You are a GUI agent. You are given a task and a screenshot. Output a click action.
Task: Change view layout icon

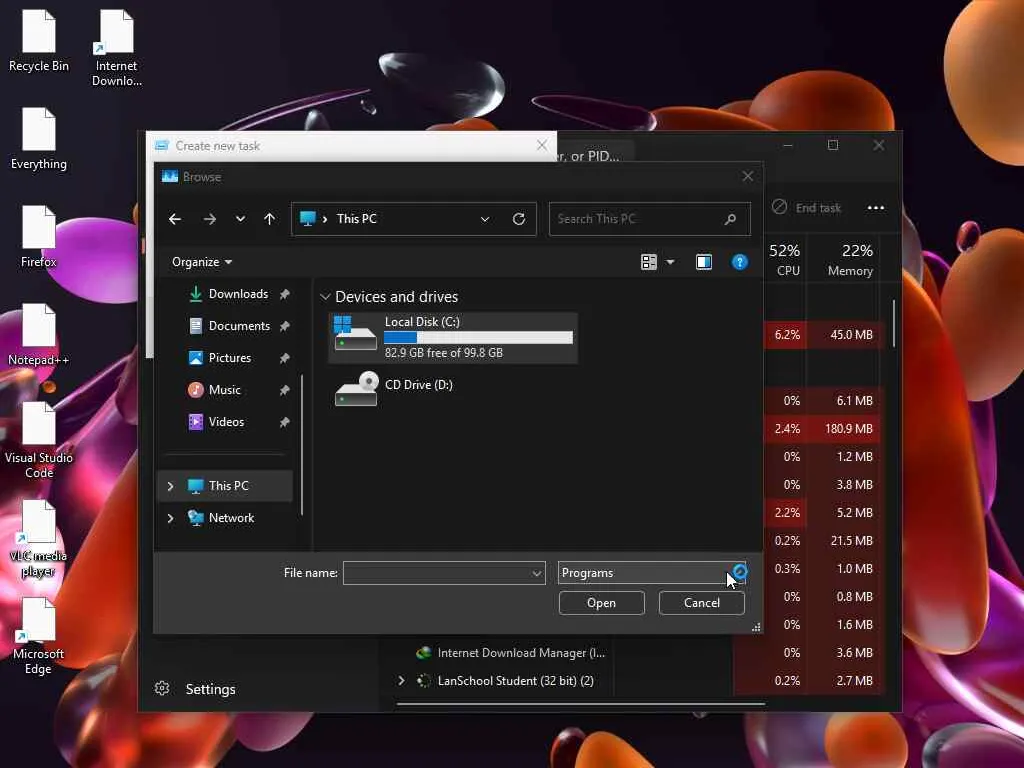(x=648, y=262)
